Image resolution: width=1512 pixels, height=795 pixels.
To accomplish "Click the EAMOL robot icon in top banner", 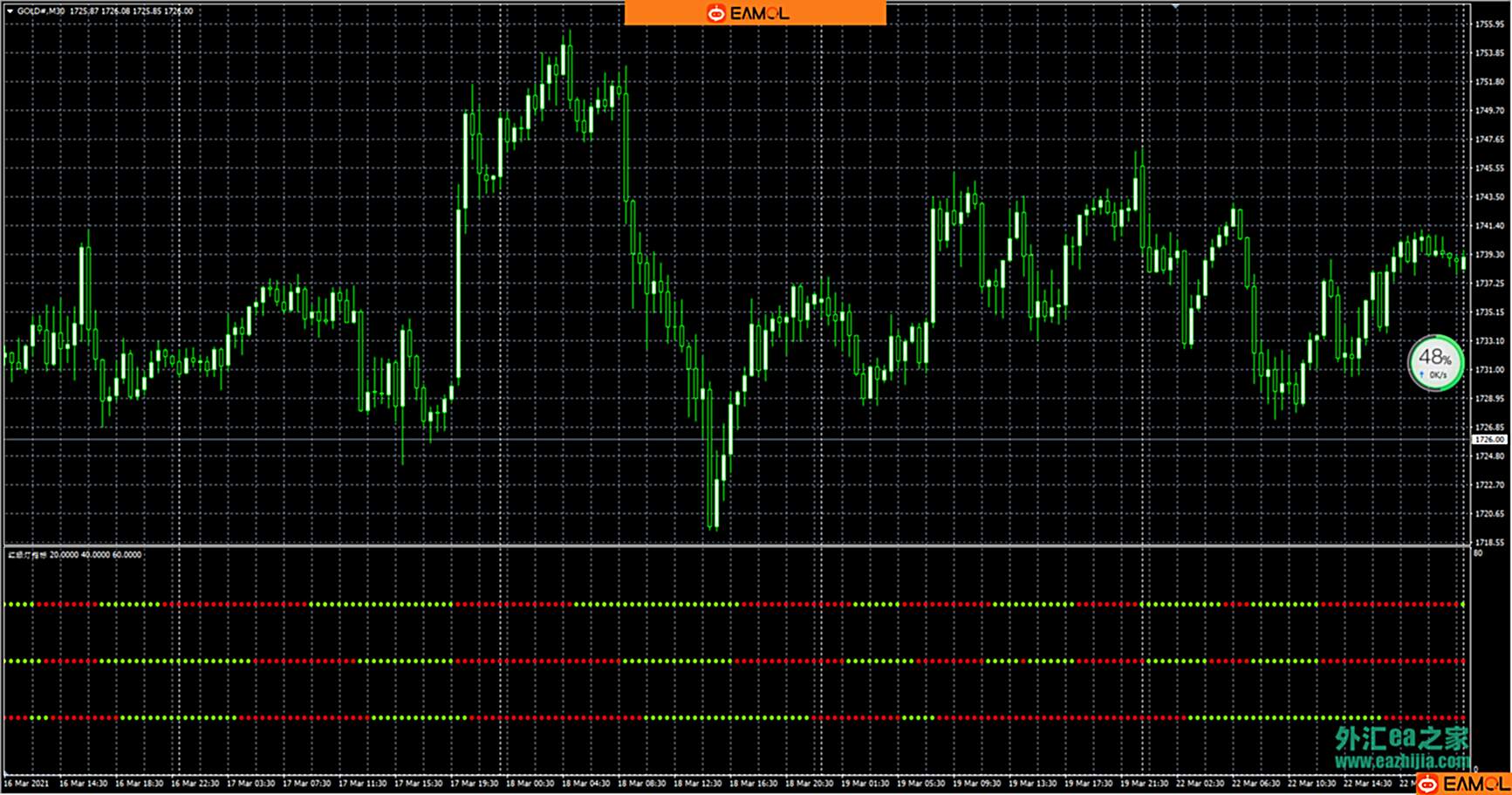I will [x=715, y=13].
